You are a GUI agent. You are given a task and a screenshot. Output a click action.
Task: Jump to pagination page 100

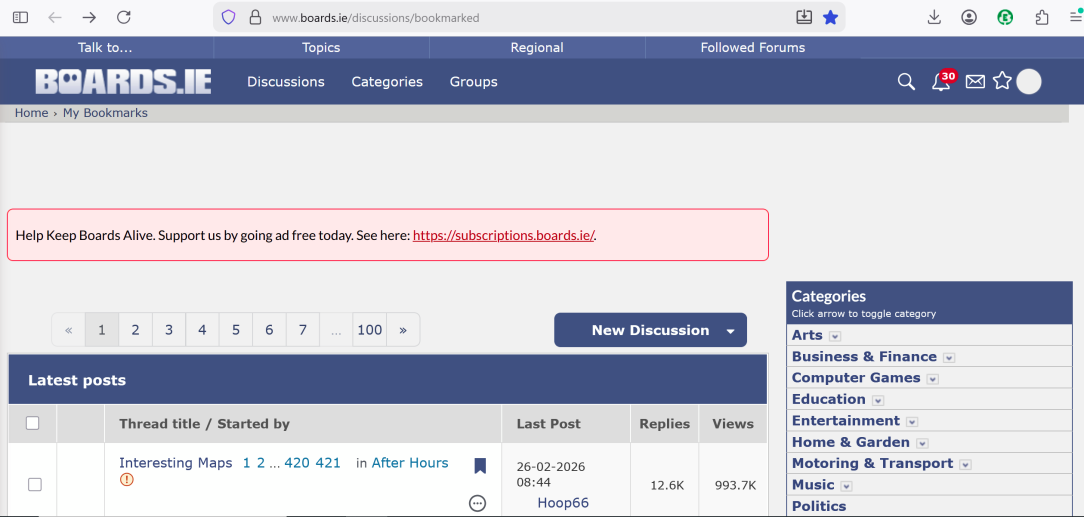(x=370, y=330)
